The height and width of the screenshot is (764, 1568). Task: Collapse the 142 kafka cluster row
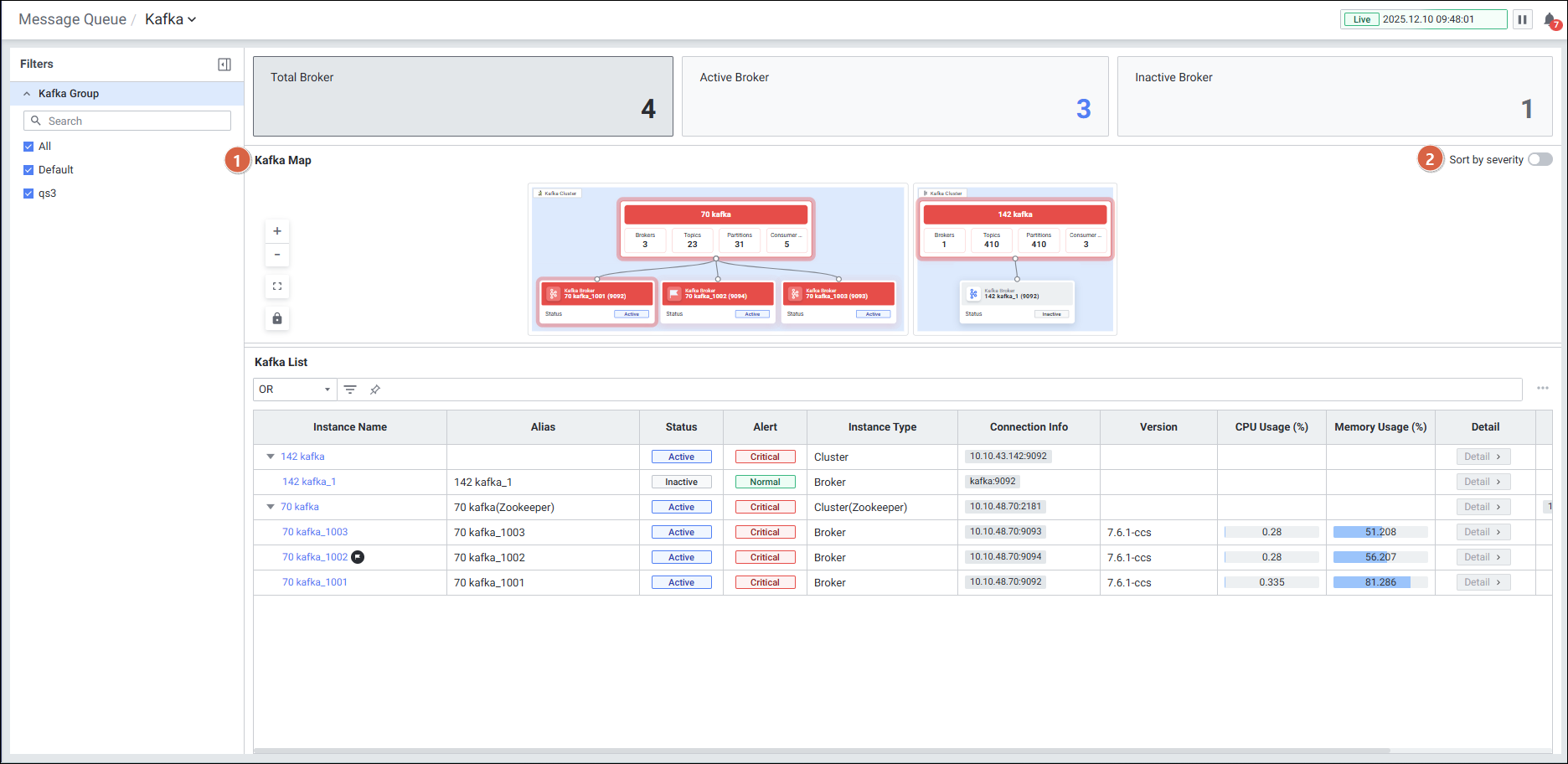(271, 457)
